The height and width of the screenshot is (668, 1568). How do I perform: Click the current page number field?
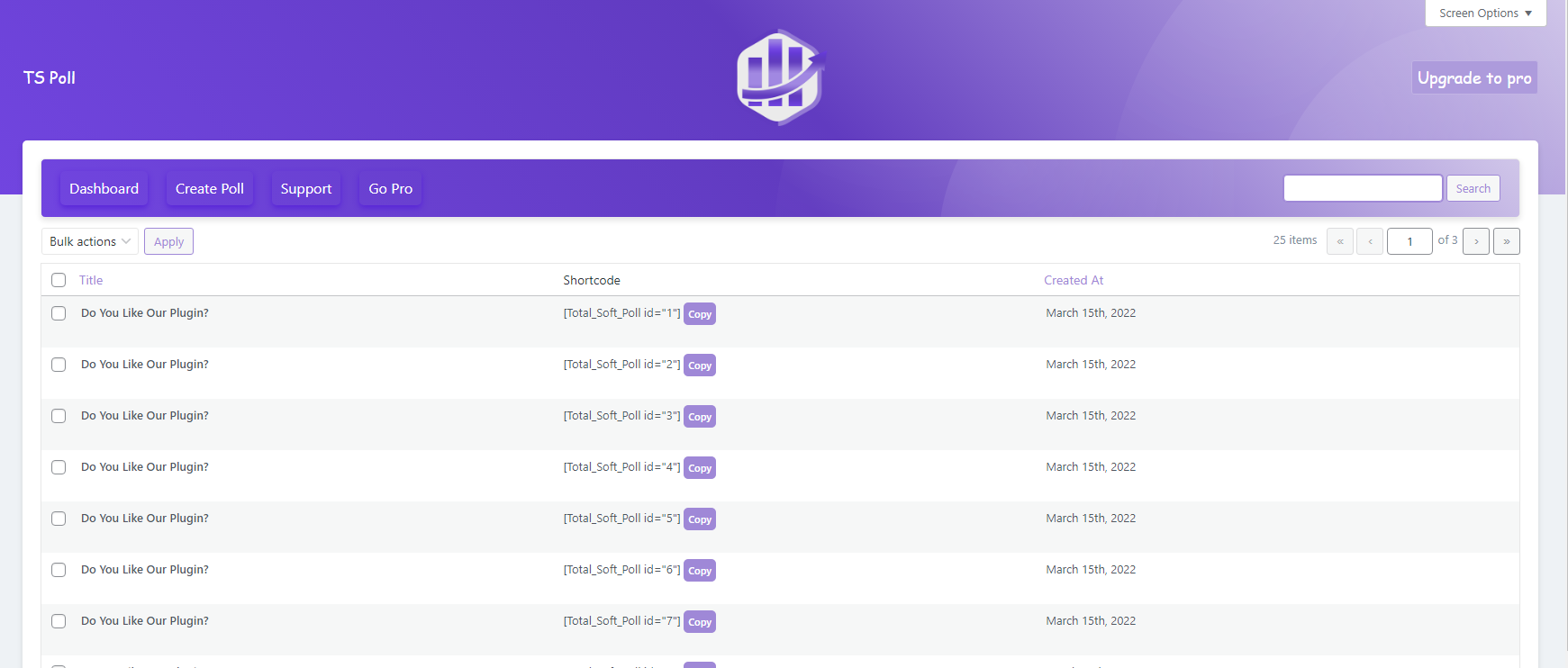[x=1409, y=241]
